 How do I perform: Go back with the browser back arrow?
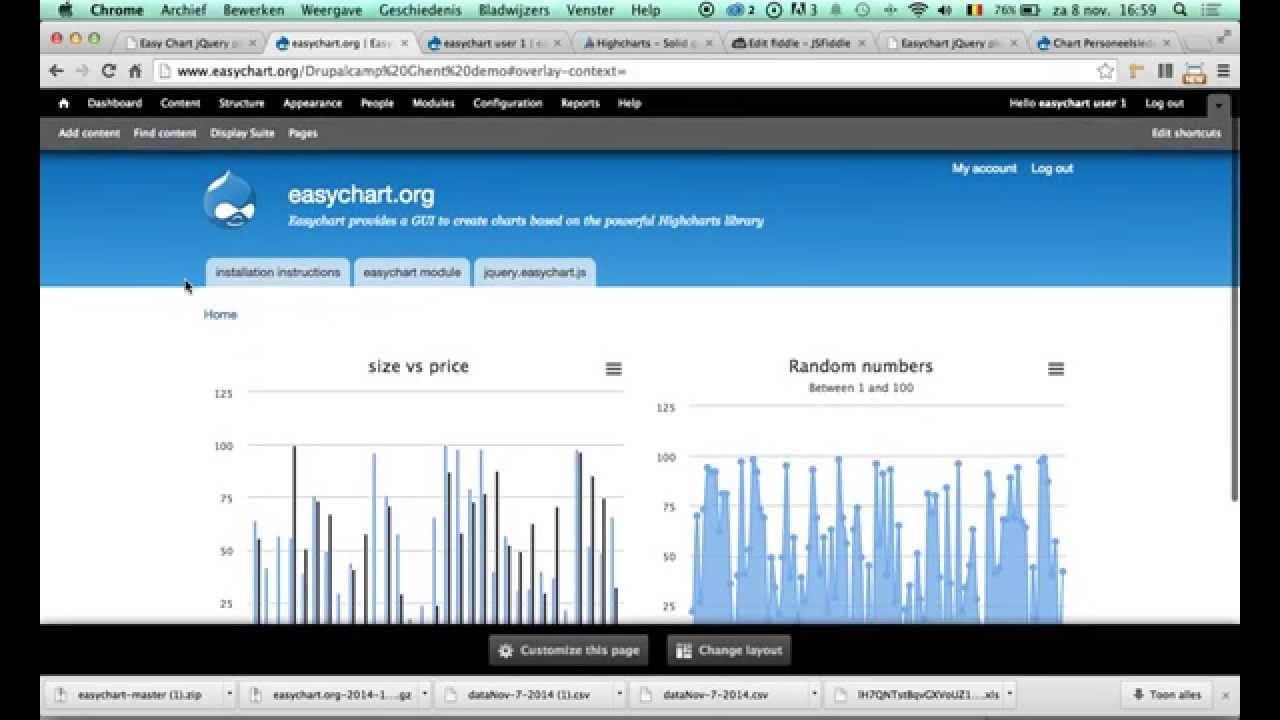57,71
